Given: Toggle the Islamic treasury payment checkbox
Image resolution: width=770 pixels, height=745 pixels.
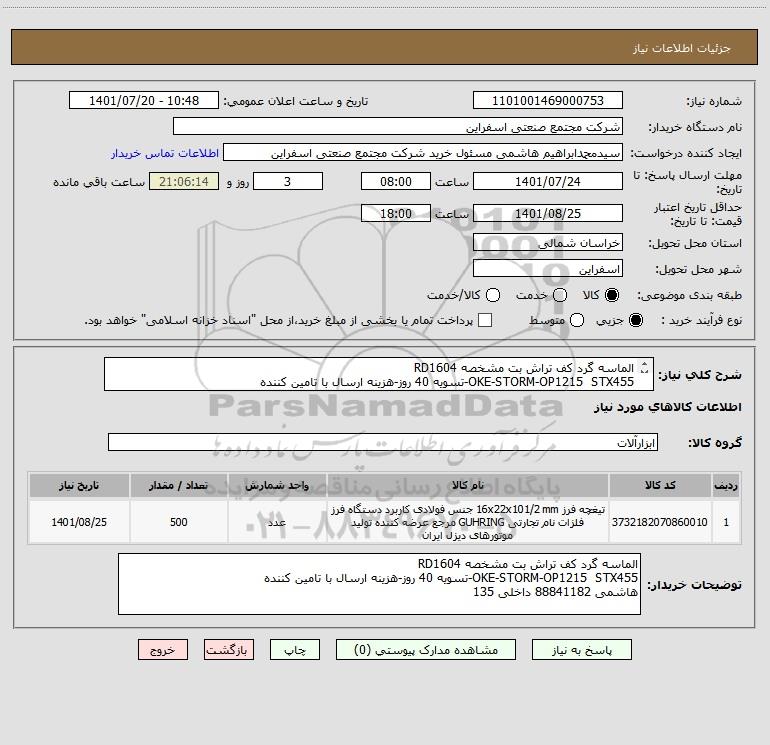Looking at the screenshot, I should point(485,320).
